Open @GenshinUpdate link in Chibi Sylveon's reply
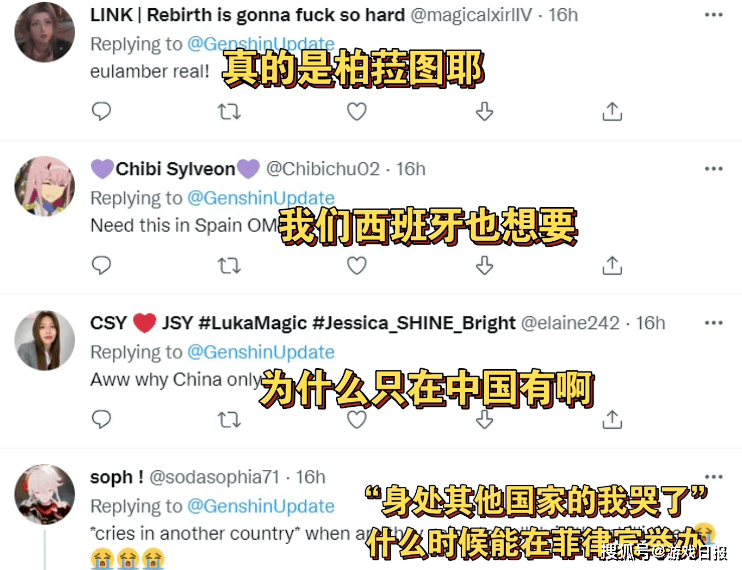 (x=261, y=198)
